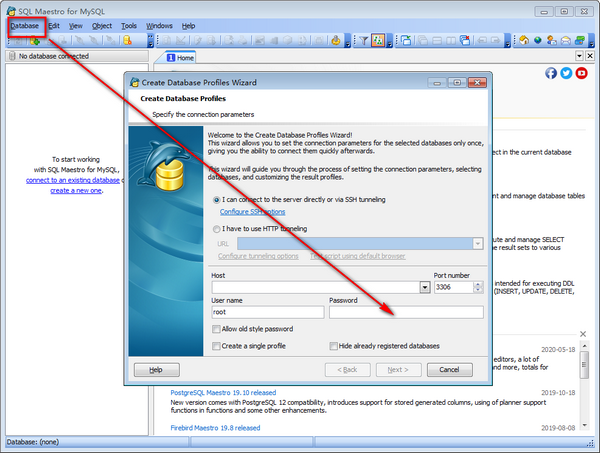
Task: Open the Tools menu
Action: (x=129, y=26)
